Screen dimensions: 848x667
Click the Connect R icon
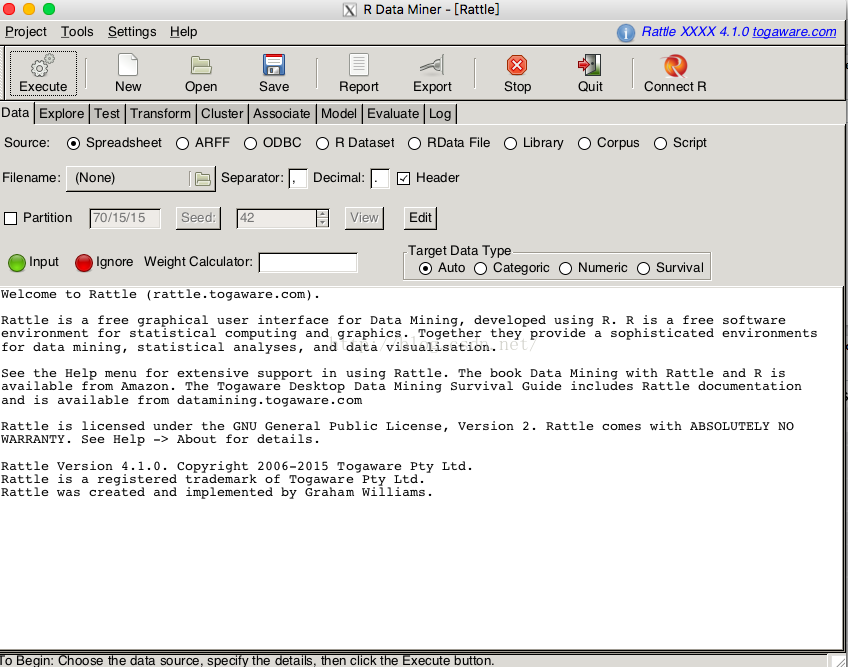point(675,65)
